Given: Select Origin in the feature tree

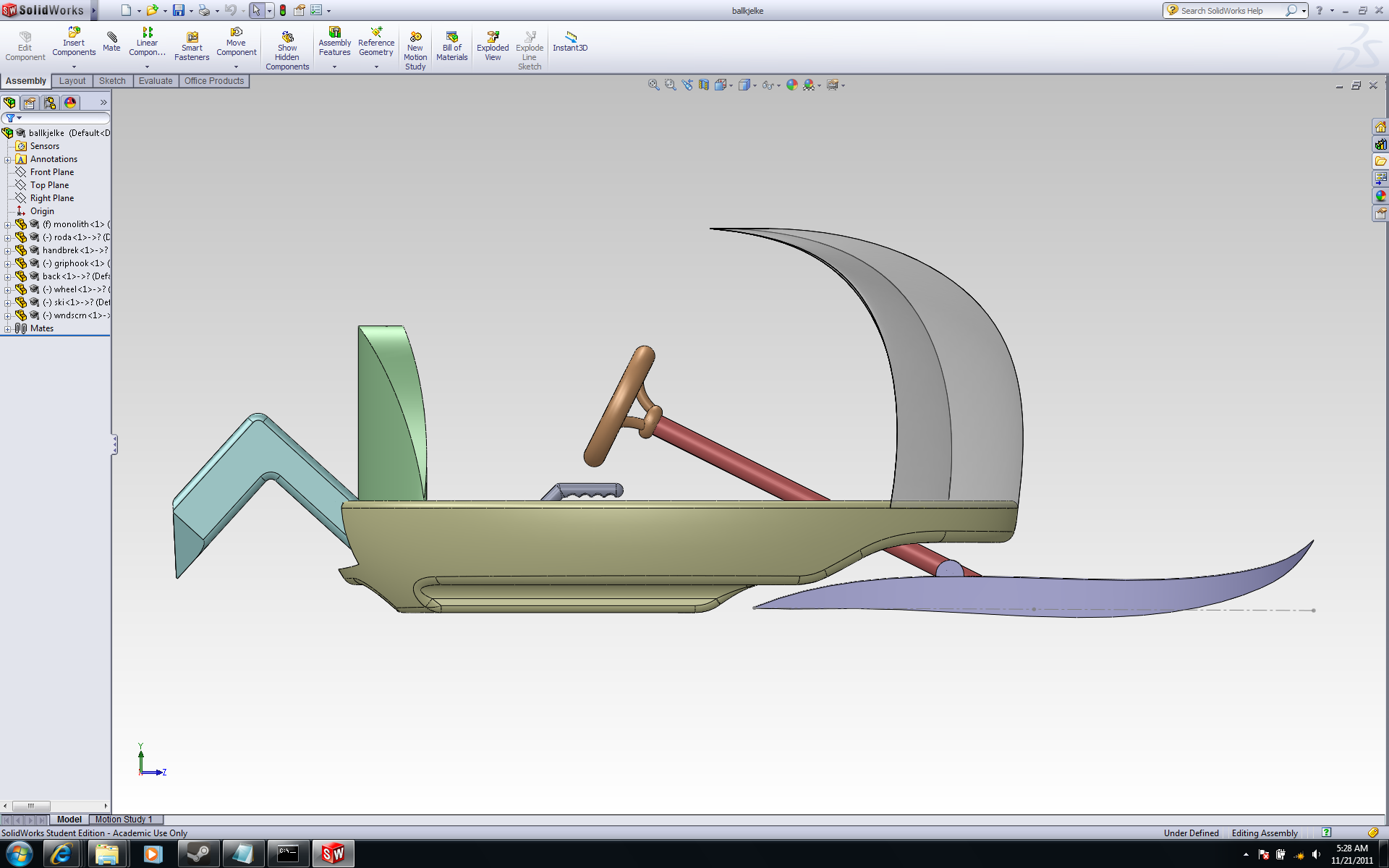Looking at the screenshot, I should (42, 211).
